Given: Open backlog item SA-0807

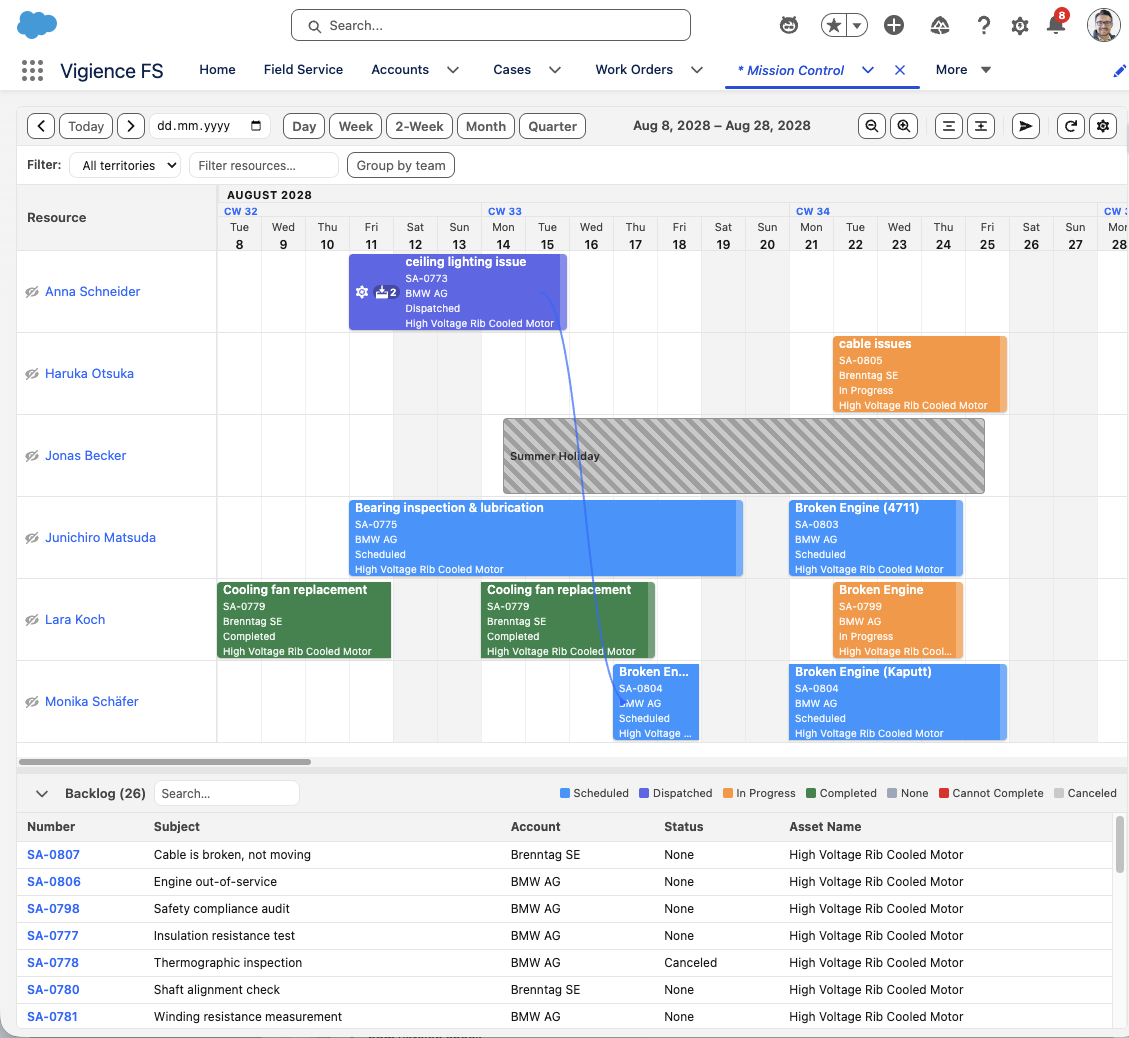Looking at the screenshot, I should pos(53,854).
